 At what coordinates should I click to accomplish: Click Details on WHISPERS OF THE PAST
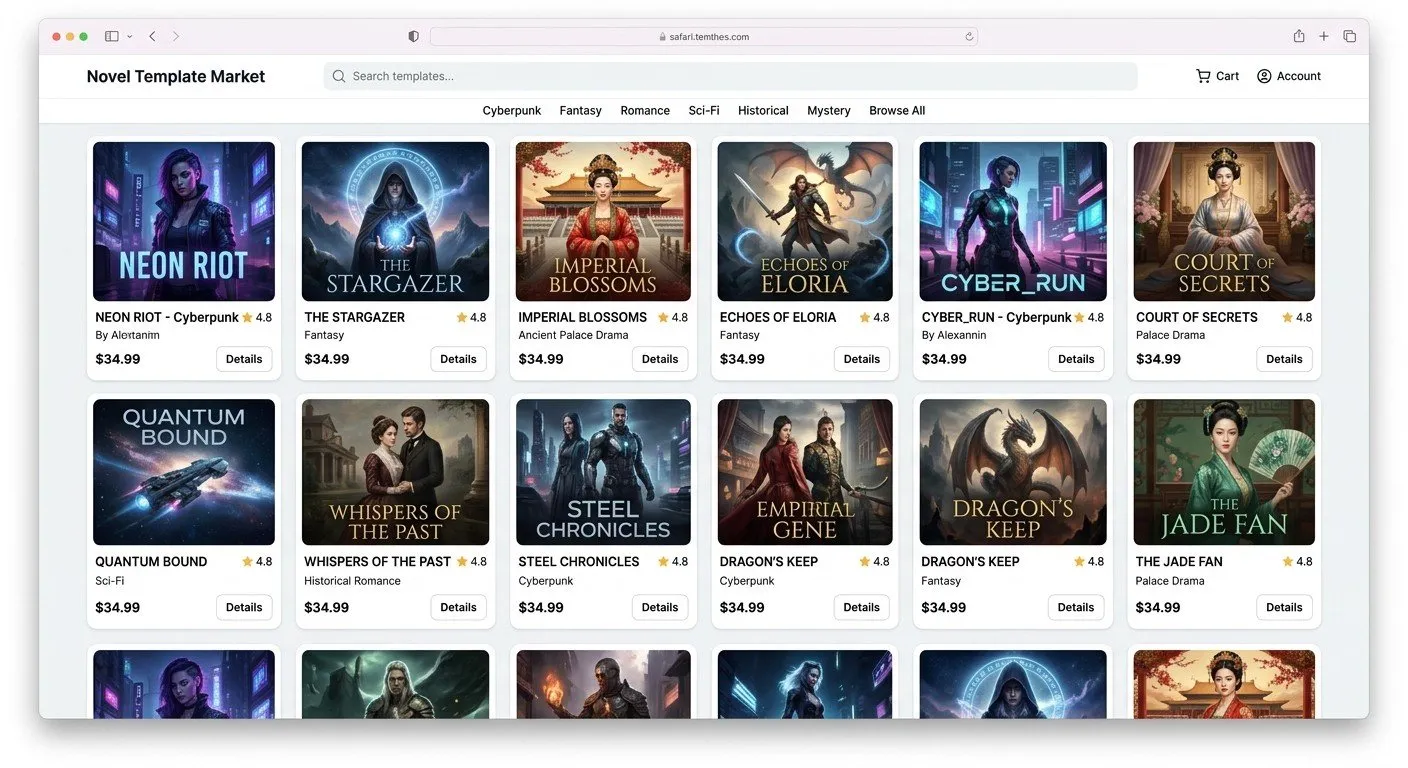pos(458,607)
